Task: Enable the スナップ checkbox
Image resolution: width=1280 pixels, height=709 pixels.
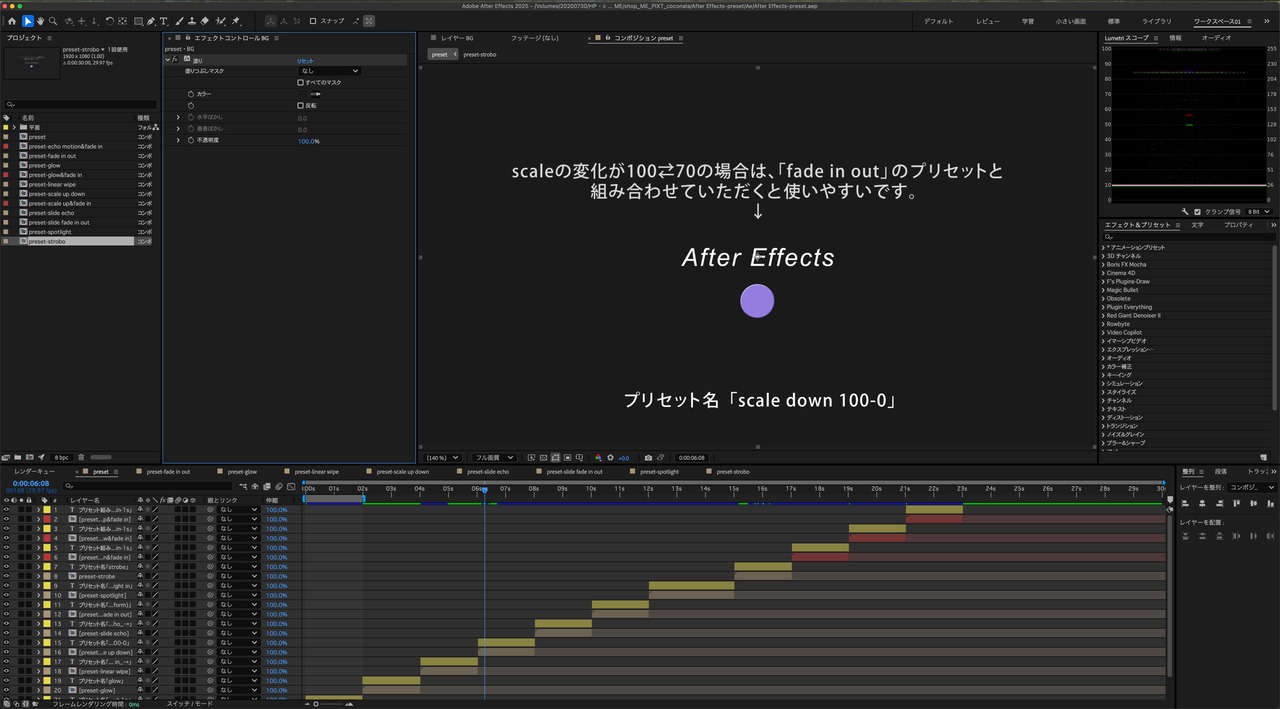Action: (x=312, y=21)
